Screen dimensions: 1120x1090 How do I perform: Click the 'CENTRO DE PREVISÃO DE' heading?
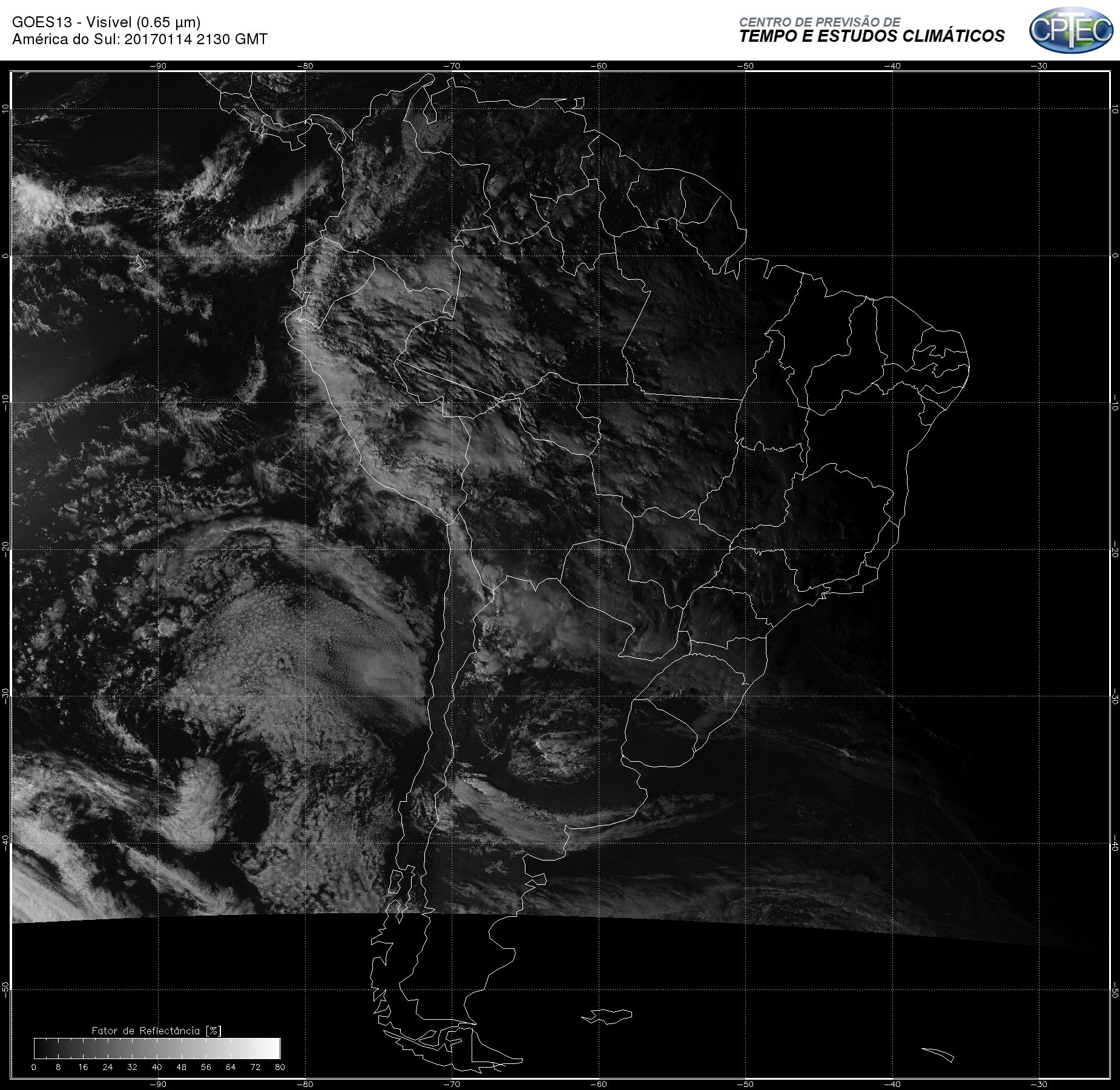(819, 22)
